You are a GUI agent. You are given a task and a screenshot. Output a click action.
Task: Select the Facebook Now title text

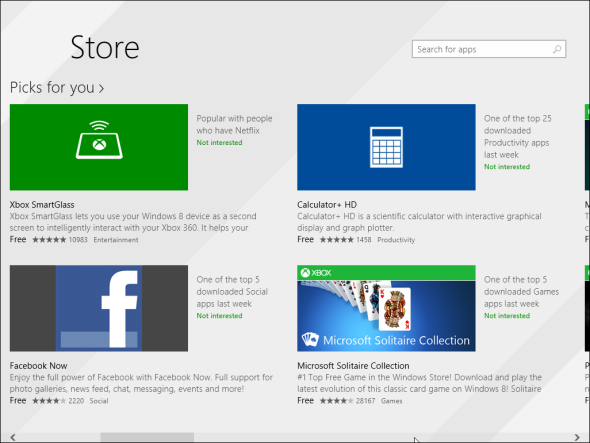click(x=38, y=366)
